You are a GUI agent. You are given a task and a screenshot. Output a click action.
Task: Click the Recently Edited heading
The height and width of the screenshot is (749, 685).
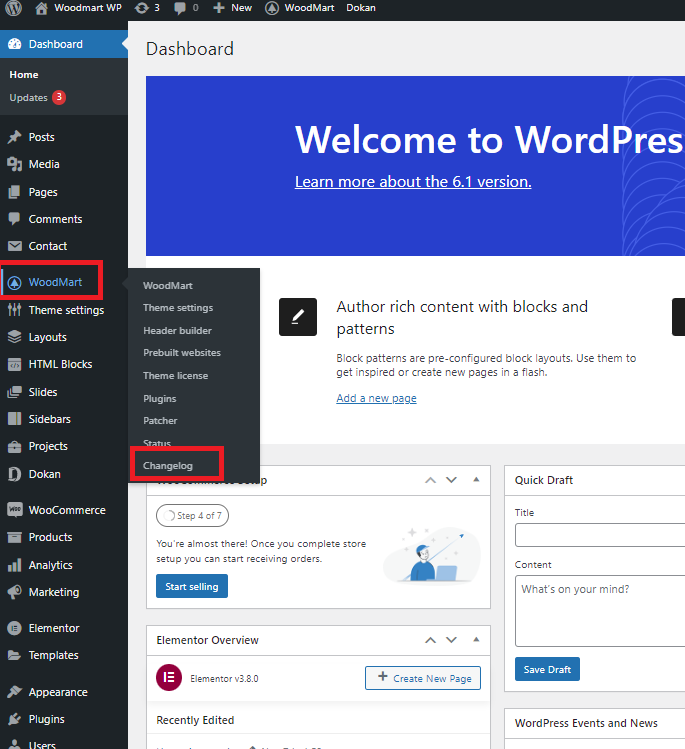point(195,720)
